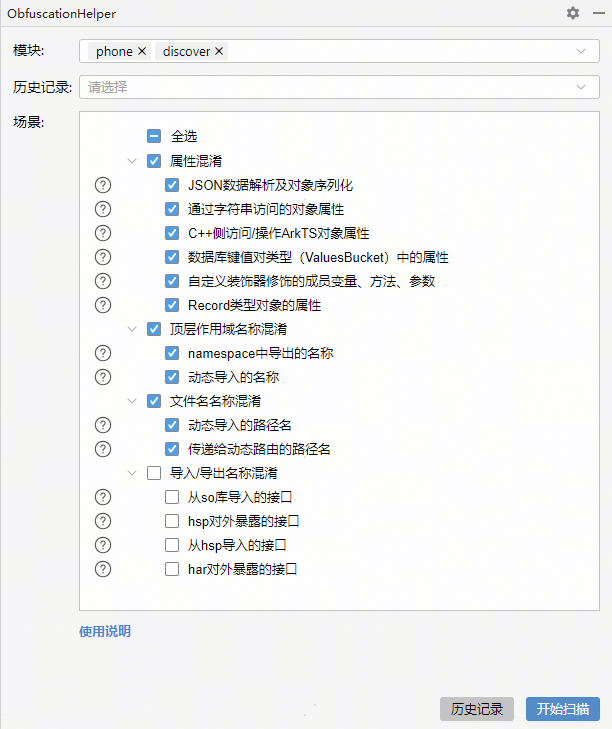Show help for 动态导入的路径名
This screenshot has height=729, width=612.
tap(103, 425)
